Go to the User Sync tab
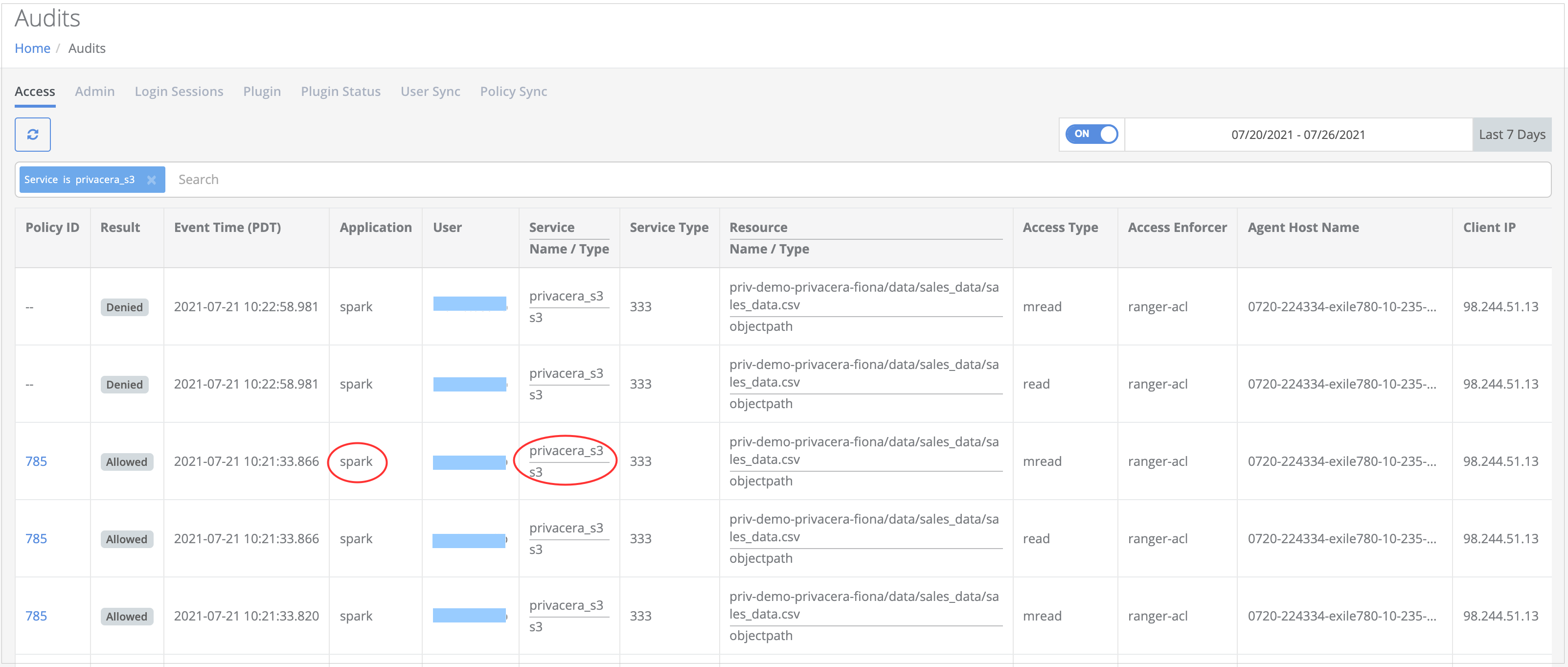Viewport: 1568px width, 667px height. [430, 92]
